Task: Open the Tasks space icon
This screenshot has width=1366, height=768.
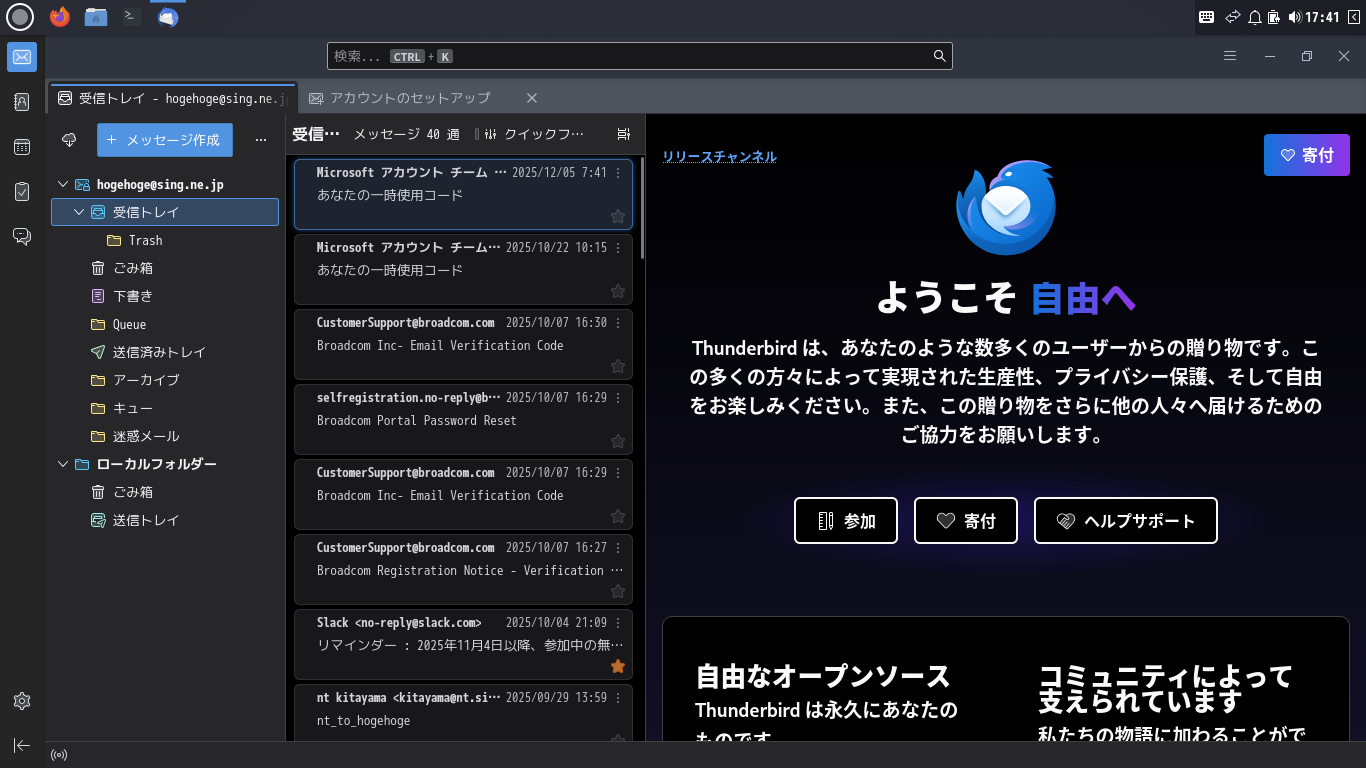Action: [22, 192]
